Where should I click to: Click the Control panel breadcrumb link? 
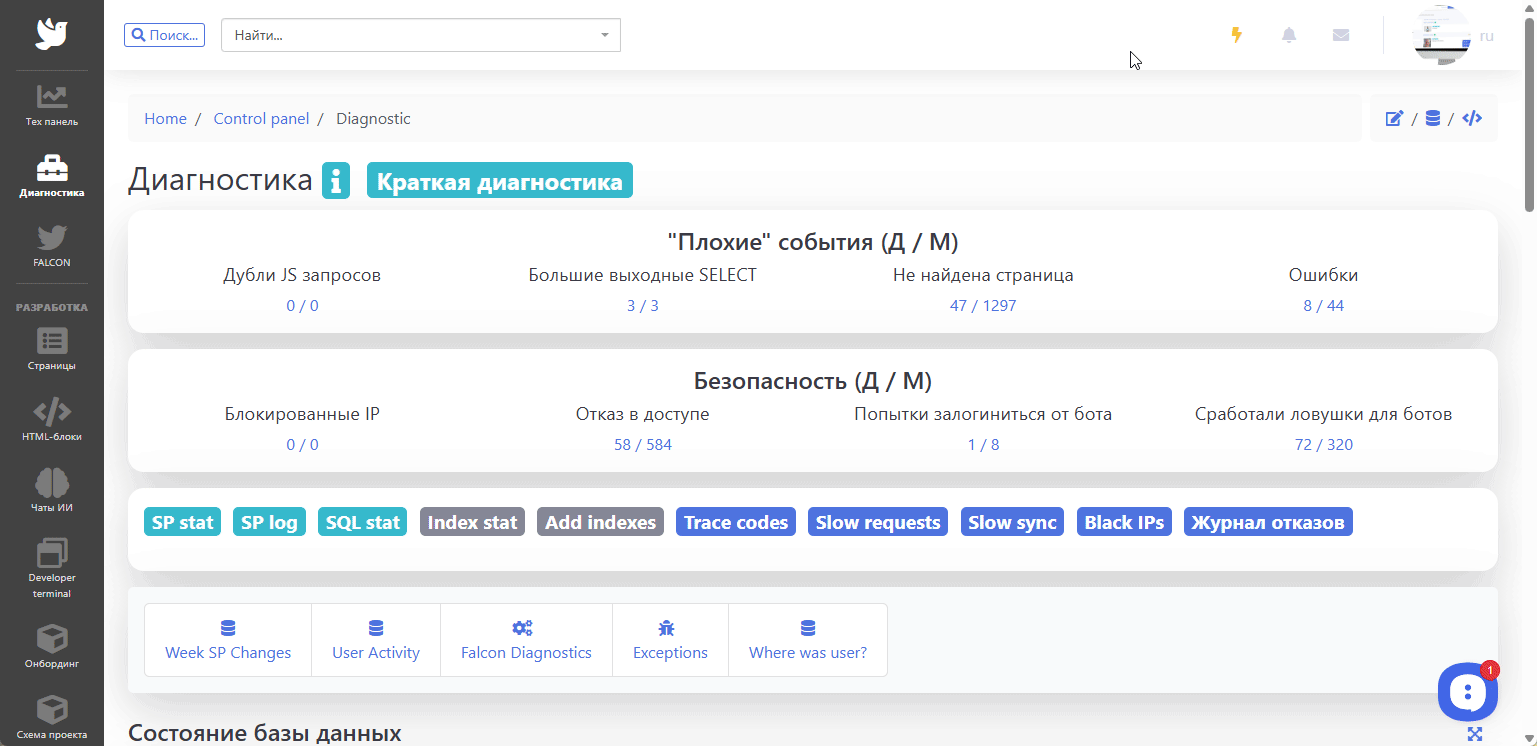tap(261, 119)
